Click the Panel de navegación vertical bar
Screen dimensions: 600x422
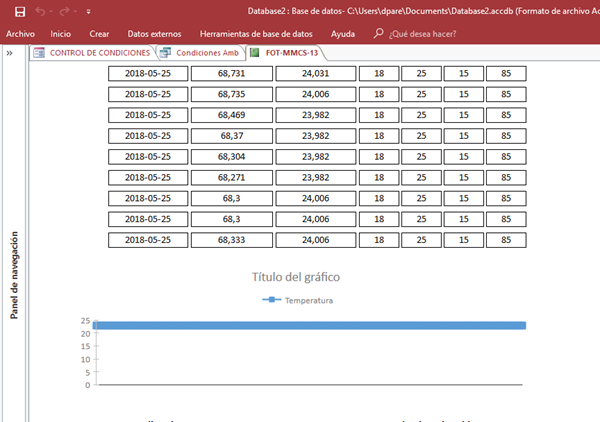tap(14, 275)
